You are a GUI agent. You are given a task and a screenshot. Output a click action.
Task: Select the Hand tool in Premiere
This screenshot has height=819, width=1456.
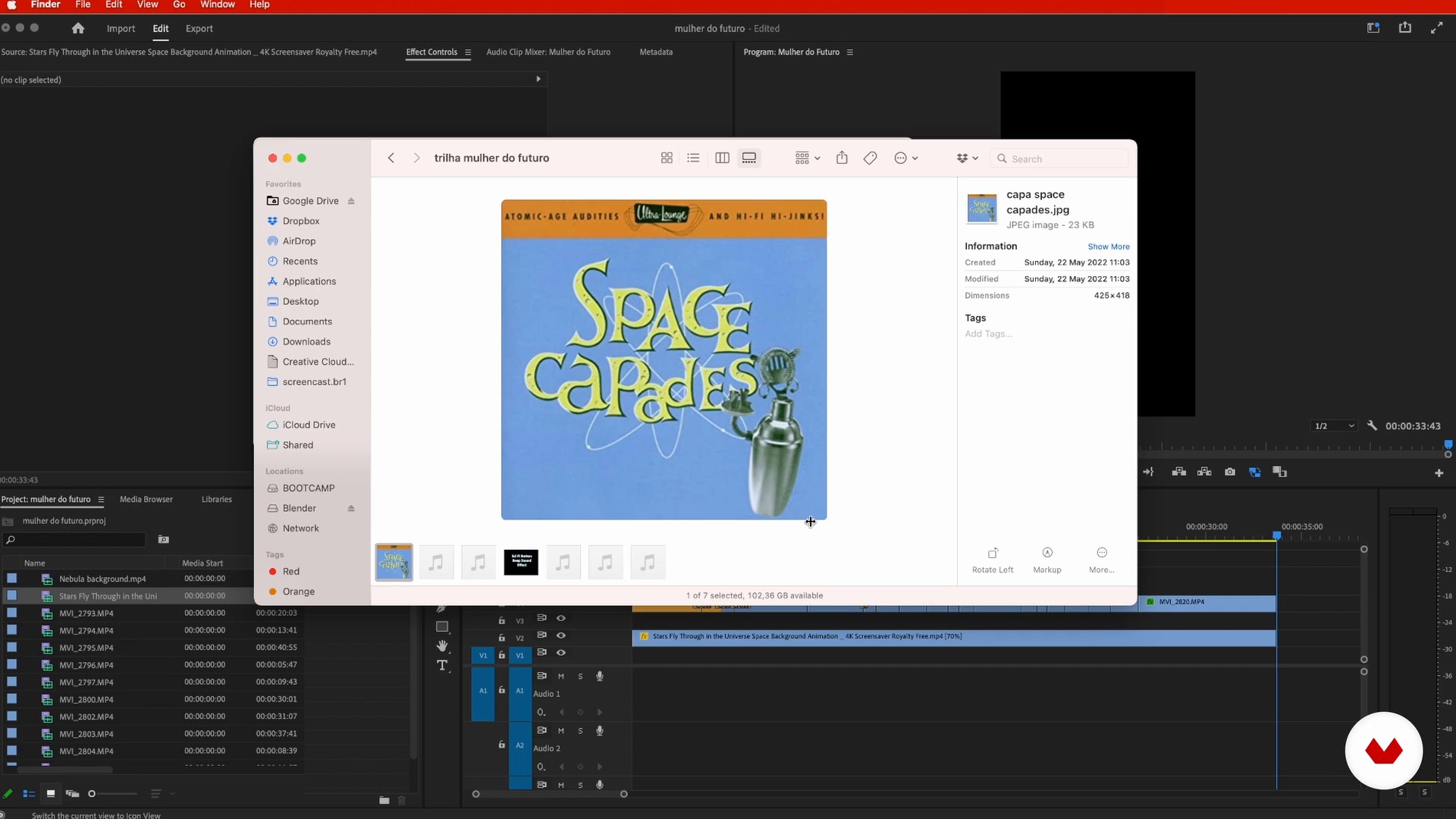click(x=442, y=646)
